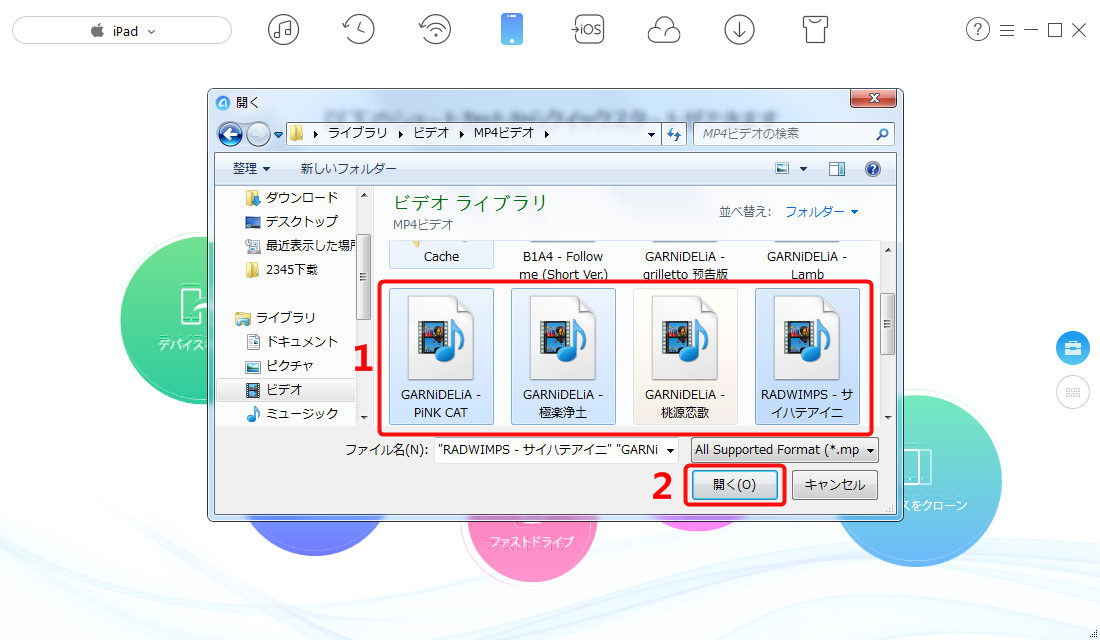The height and width of the screenshot is (640, 1100).
Task: Click the change view icon
Action: point(782,168)
